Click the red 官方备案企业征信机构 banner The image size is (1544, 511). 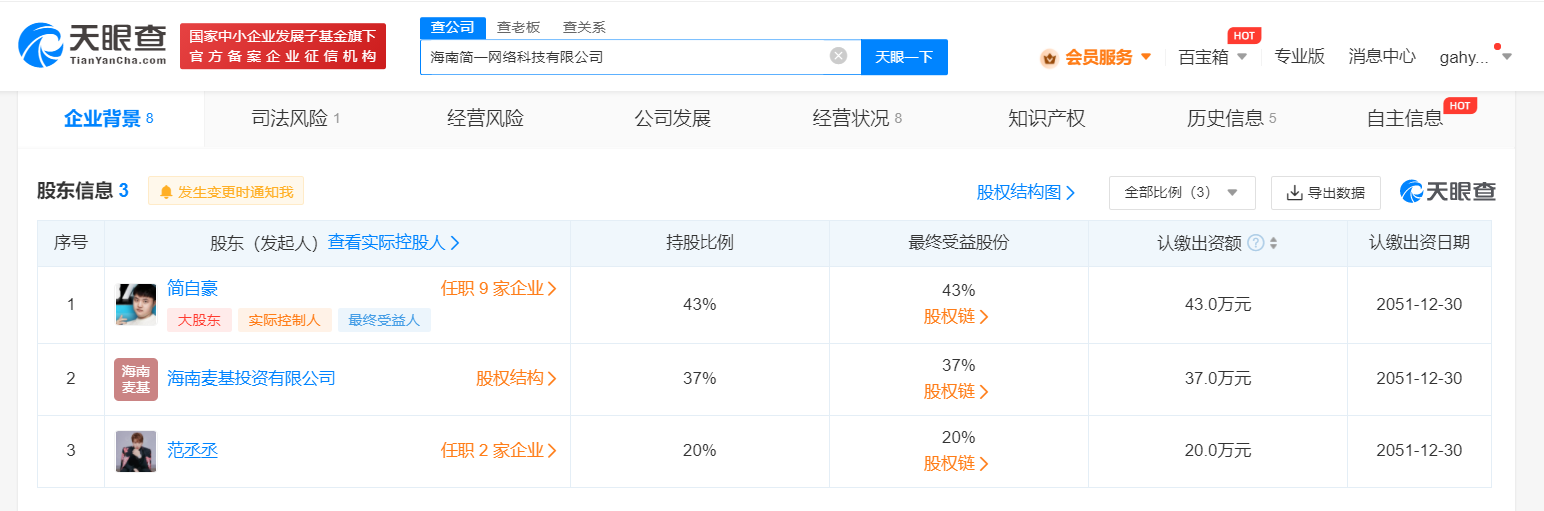coord(283,46)
